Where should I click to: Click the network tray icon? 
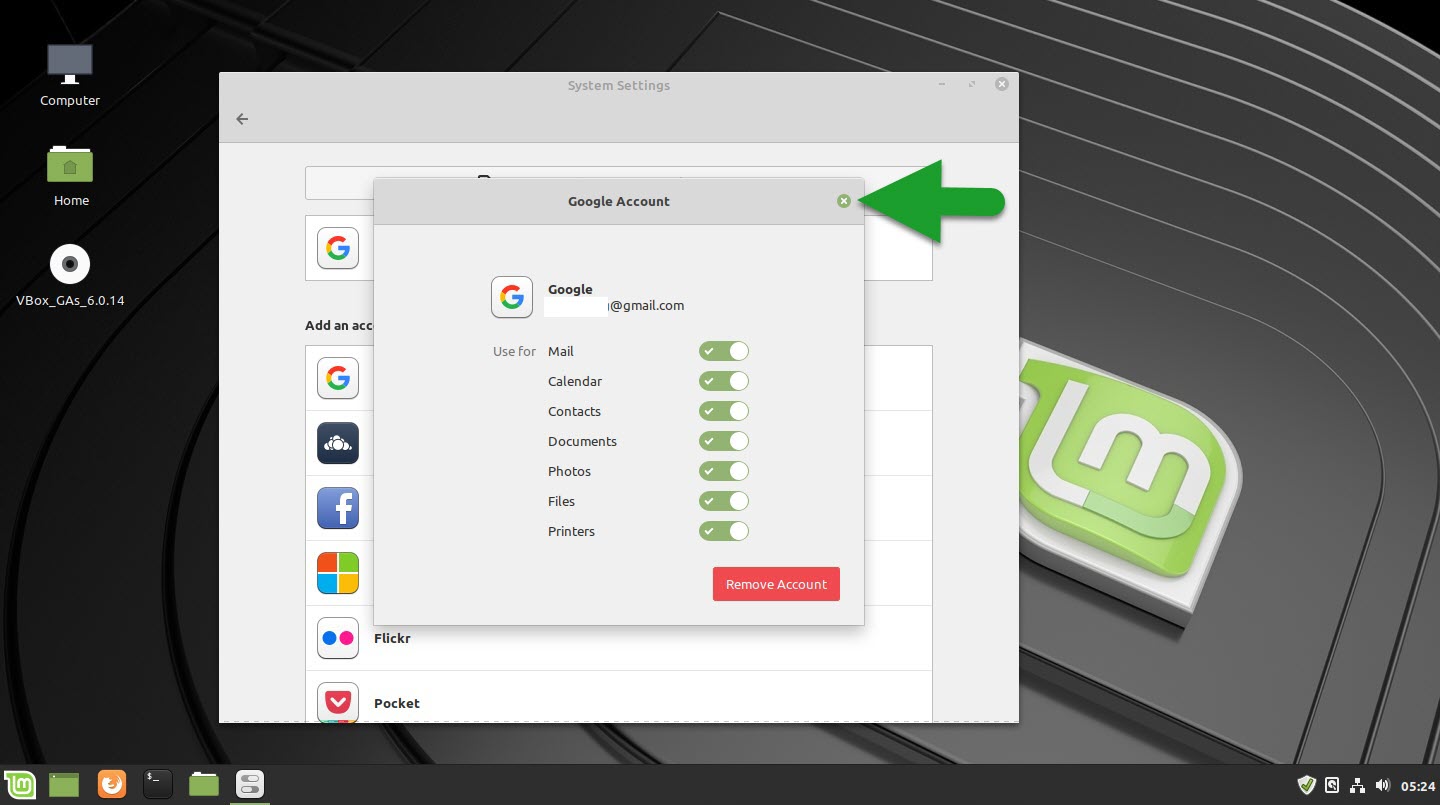coord(1358,785)
